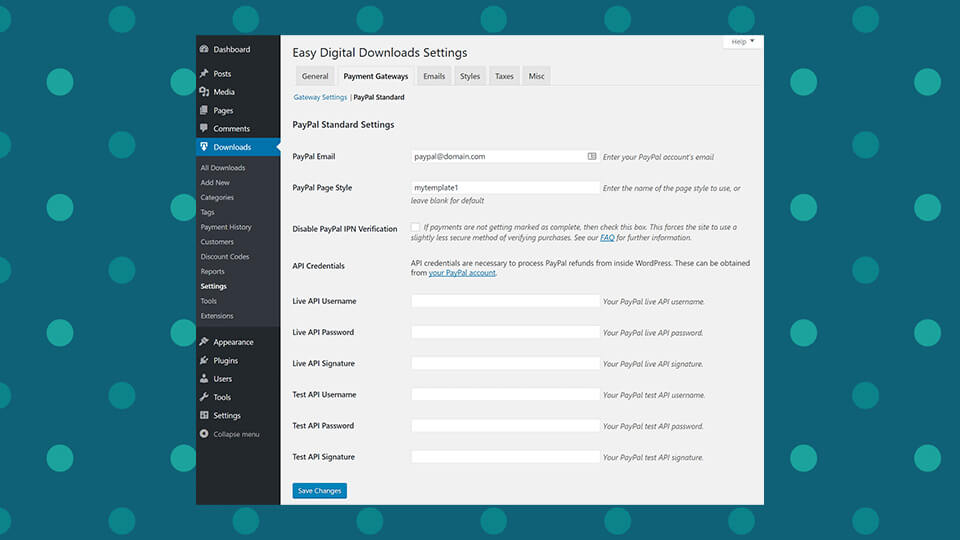Expand the Help dropdown

(x=743, y=42)
